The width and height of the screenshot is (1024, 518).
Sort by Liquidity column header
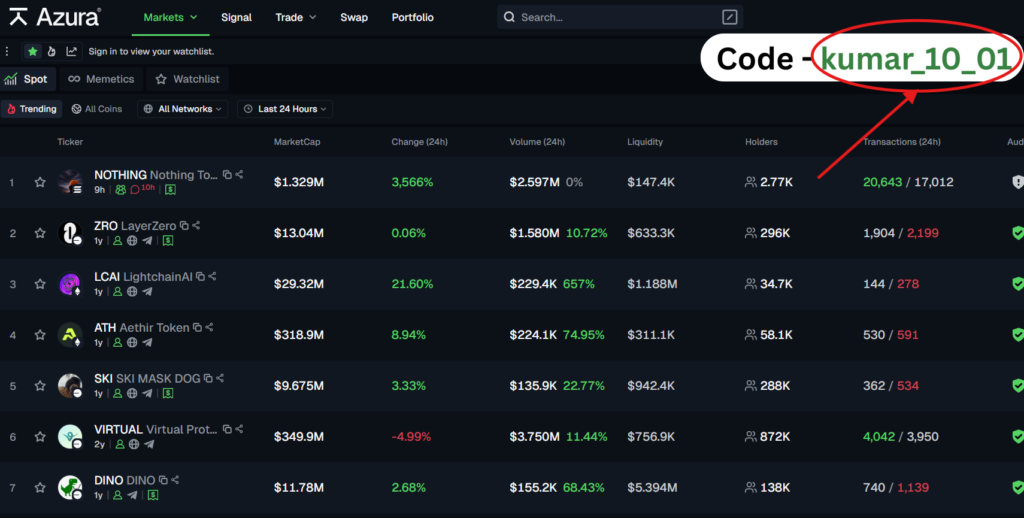645,142
